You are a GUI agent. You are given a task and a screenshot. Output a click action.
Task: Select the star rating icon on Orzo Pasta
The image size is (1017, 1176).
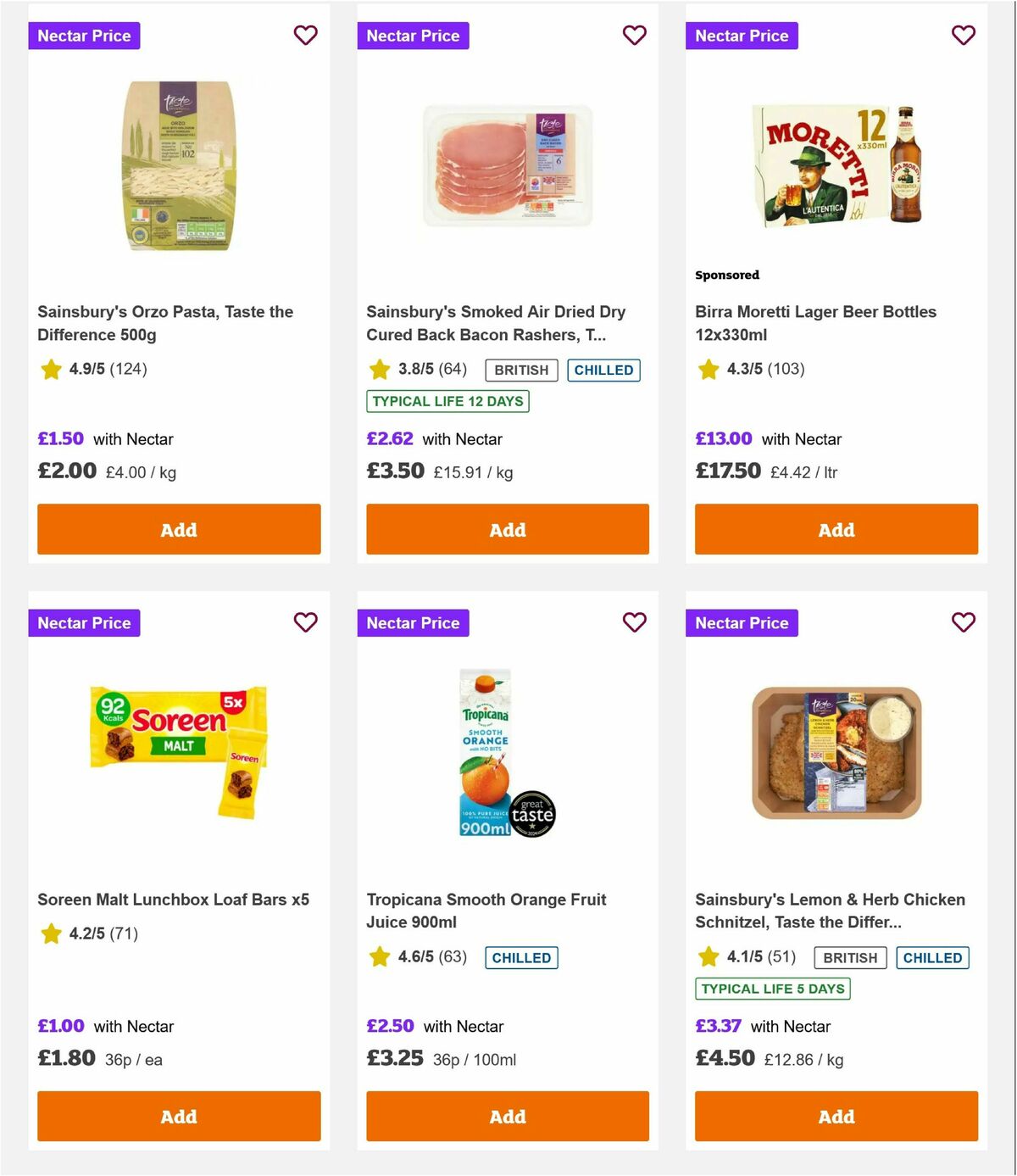tap(51, 370)
